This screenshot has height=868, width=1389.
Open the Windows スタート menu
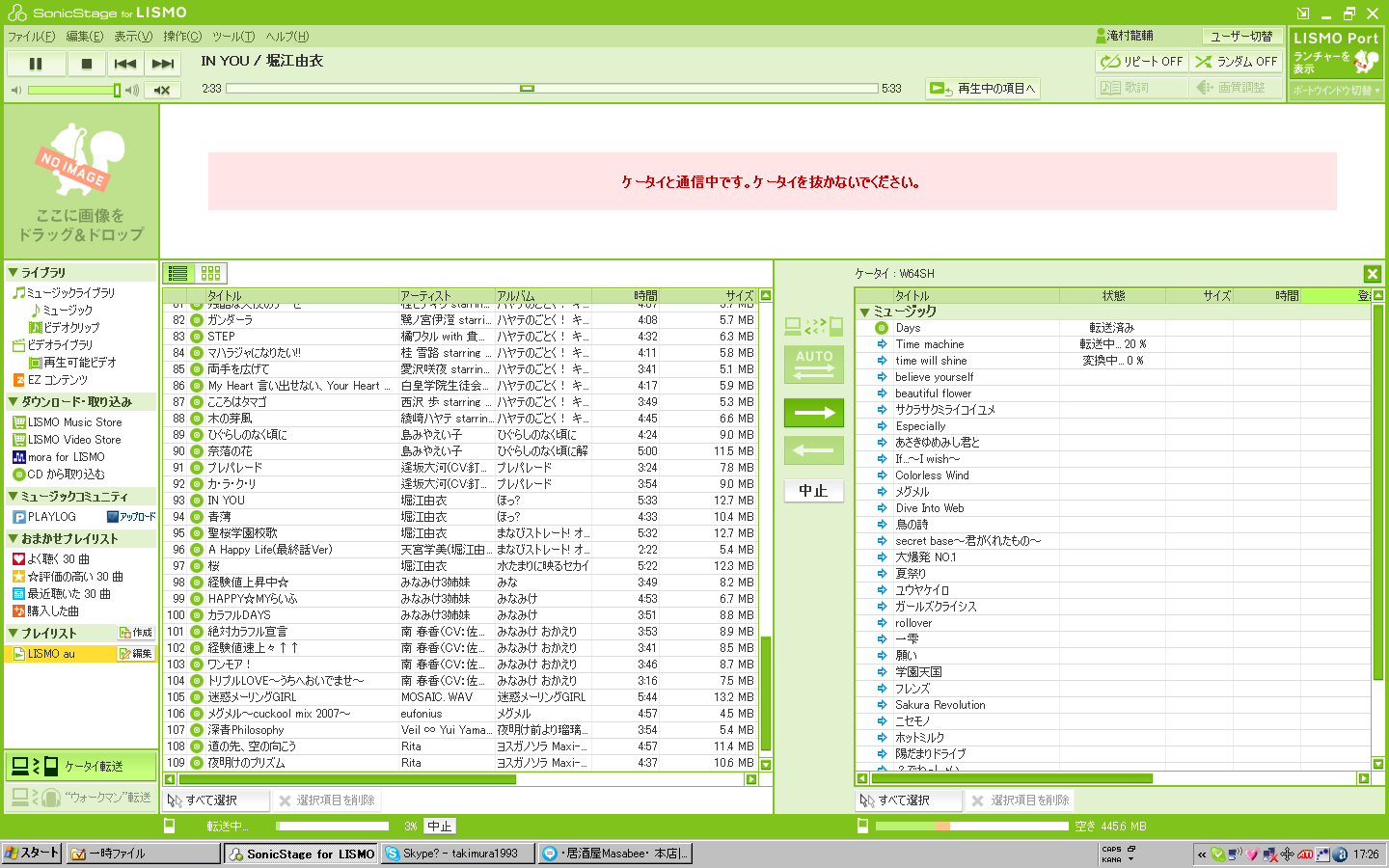[x=32, y=854]
